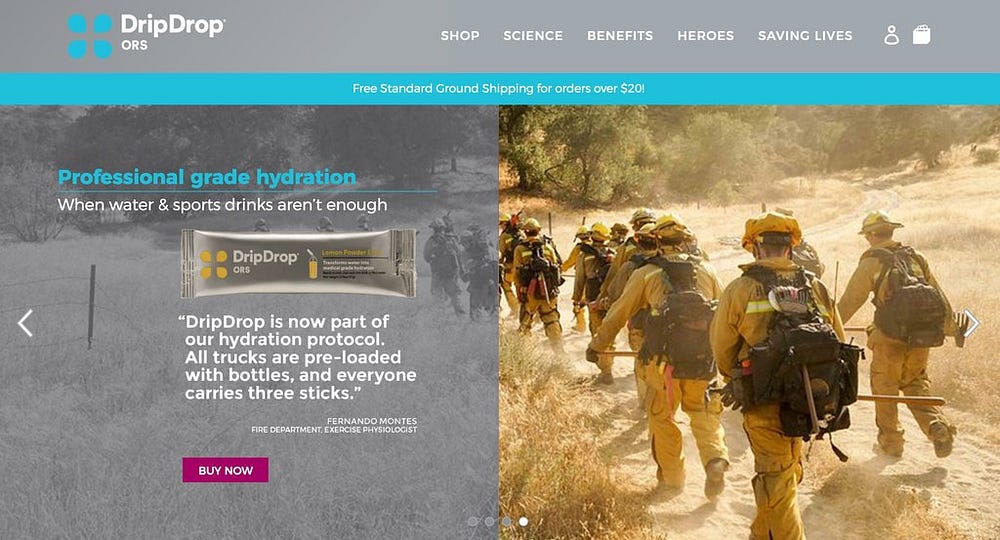
Task: Click the Professional grade hydration heading
Action: (207, 177)
